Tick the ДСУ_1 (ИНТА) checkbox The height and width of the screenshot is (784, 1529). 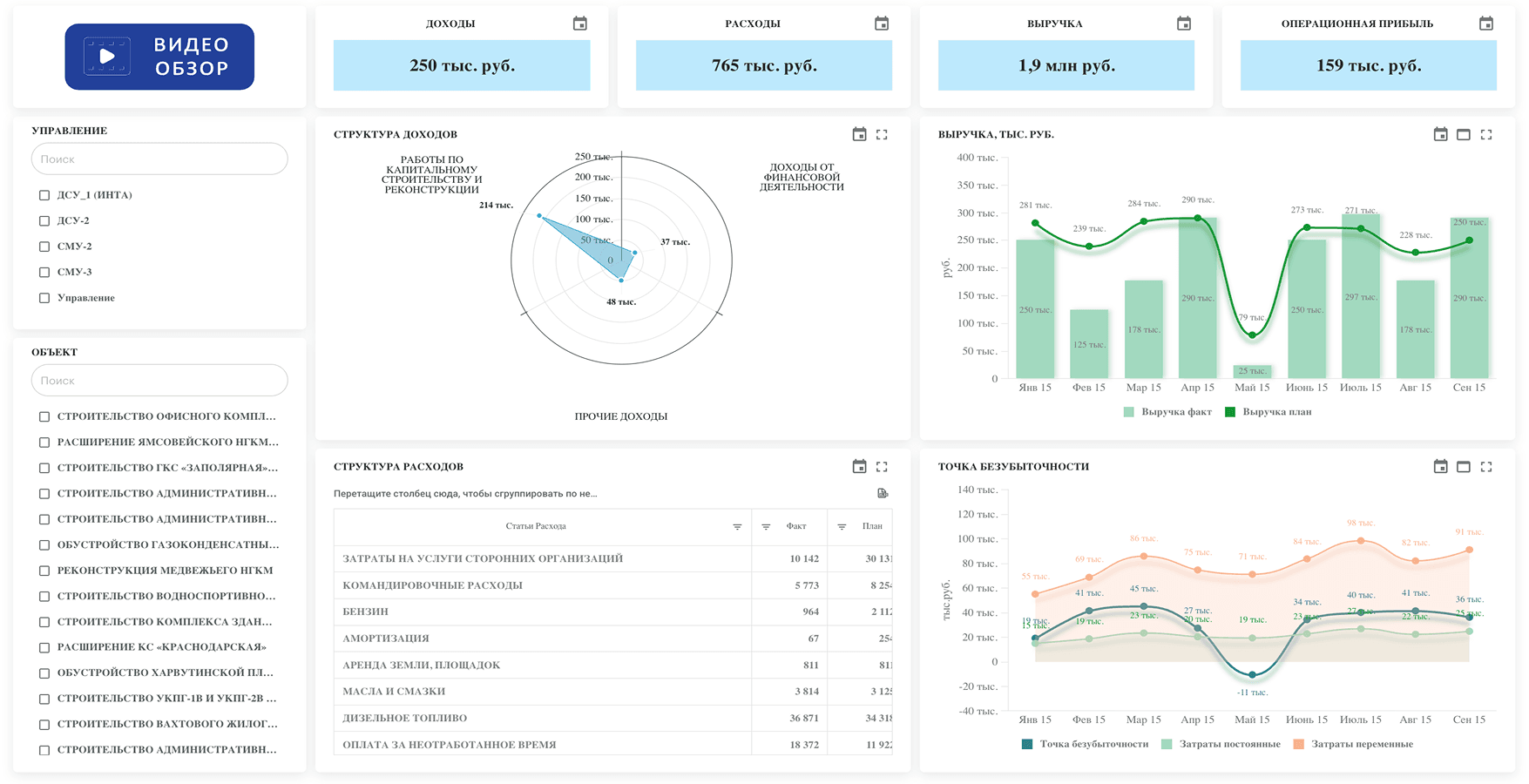(x=44, y=195)
